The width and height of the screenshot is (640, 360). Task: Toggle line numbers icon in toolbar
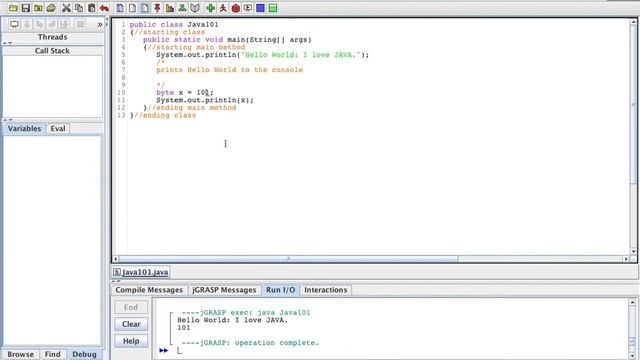point(145,8)
